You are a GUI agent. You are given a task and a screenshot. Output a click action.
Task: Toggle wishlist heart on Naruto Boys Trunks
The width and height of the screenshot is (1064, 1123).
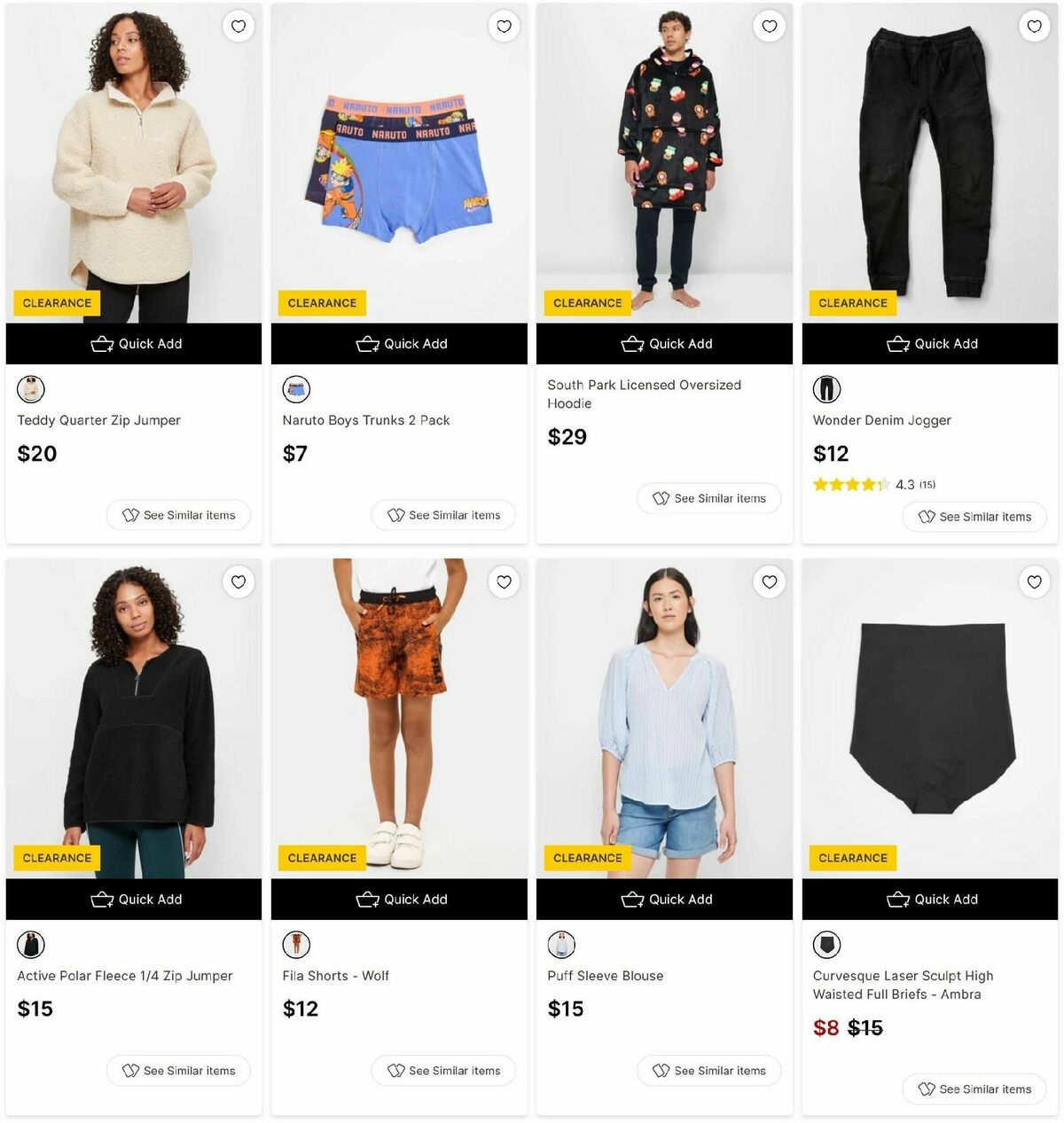point(504,27)
